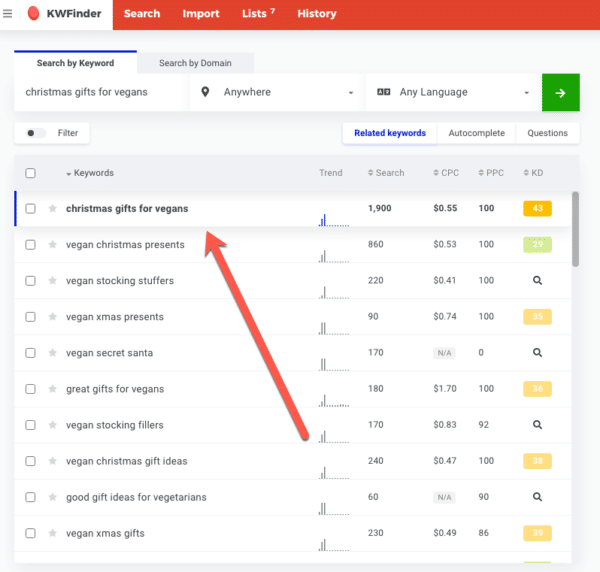Star the 'christmas gifts for vegans' keyword

coord(53,209)
